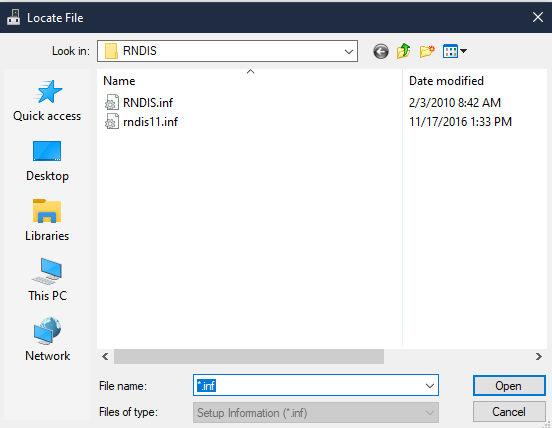Click the Open button

pos(509,386)
